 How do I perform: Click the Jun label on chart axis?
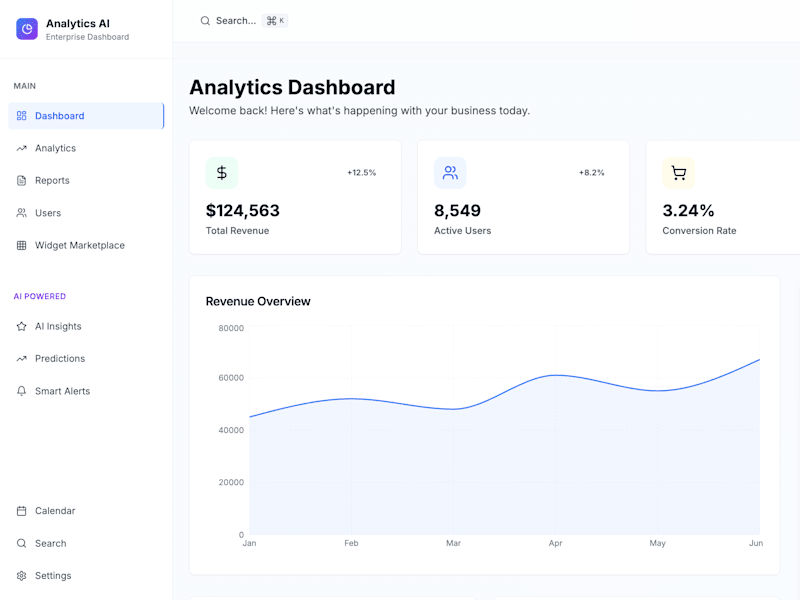click(756, 543)
